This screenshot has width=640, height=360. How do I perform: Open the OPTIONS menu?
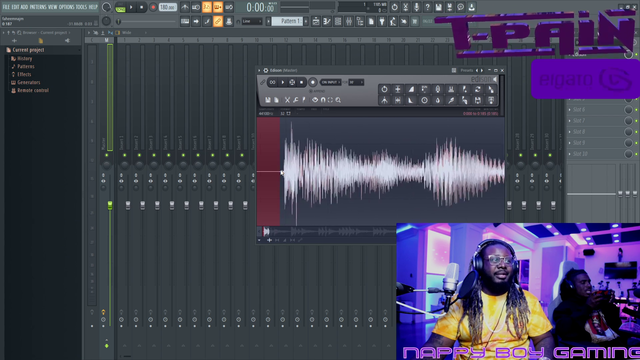click(x=66, y=7)
